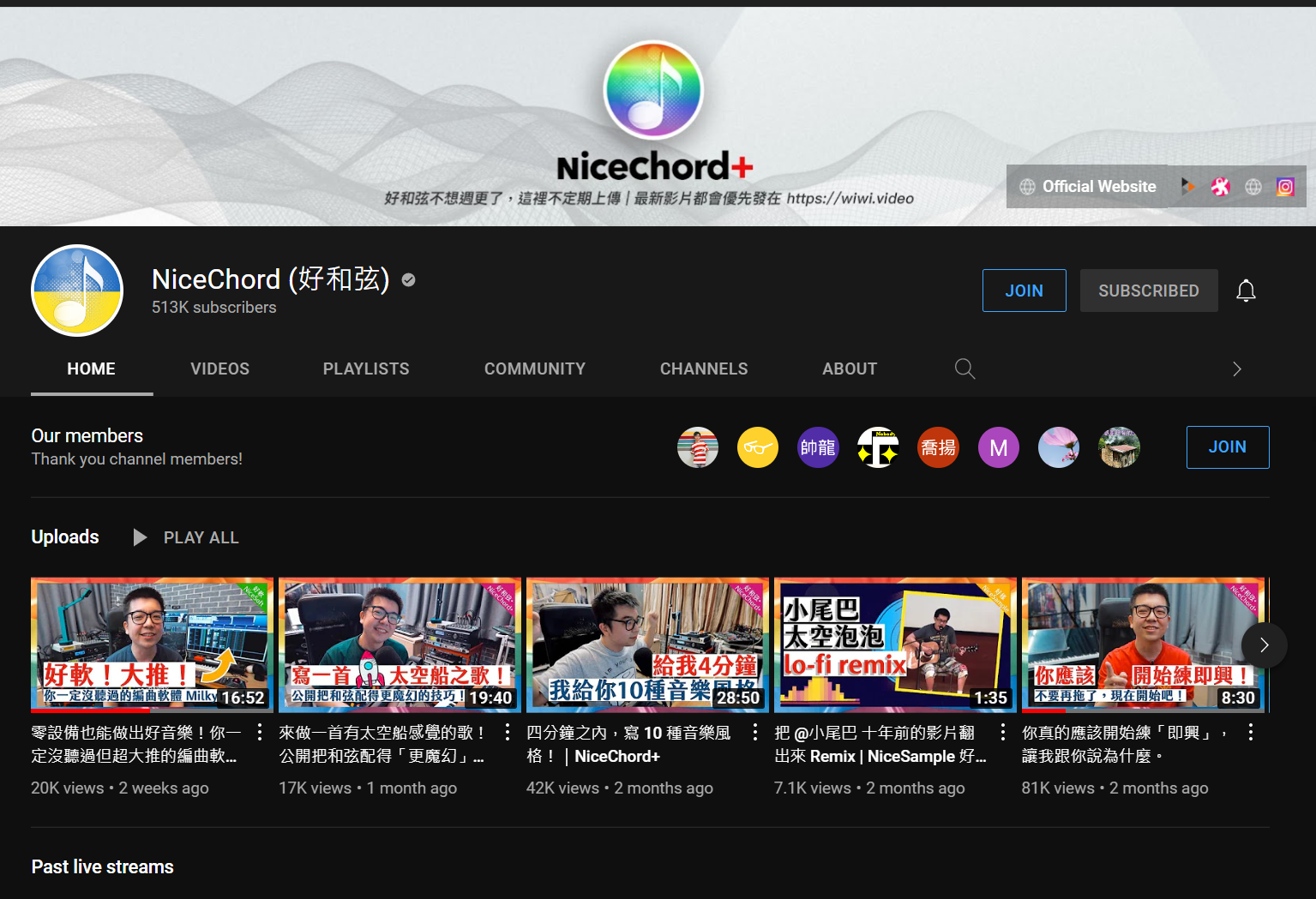Expand more tabs with the right chevron
Screen dimensions: 1316x899
(1236, 369)
